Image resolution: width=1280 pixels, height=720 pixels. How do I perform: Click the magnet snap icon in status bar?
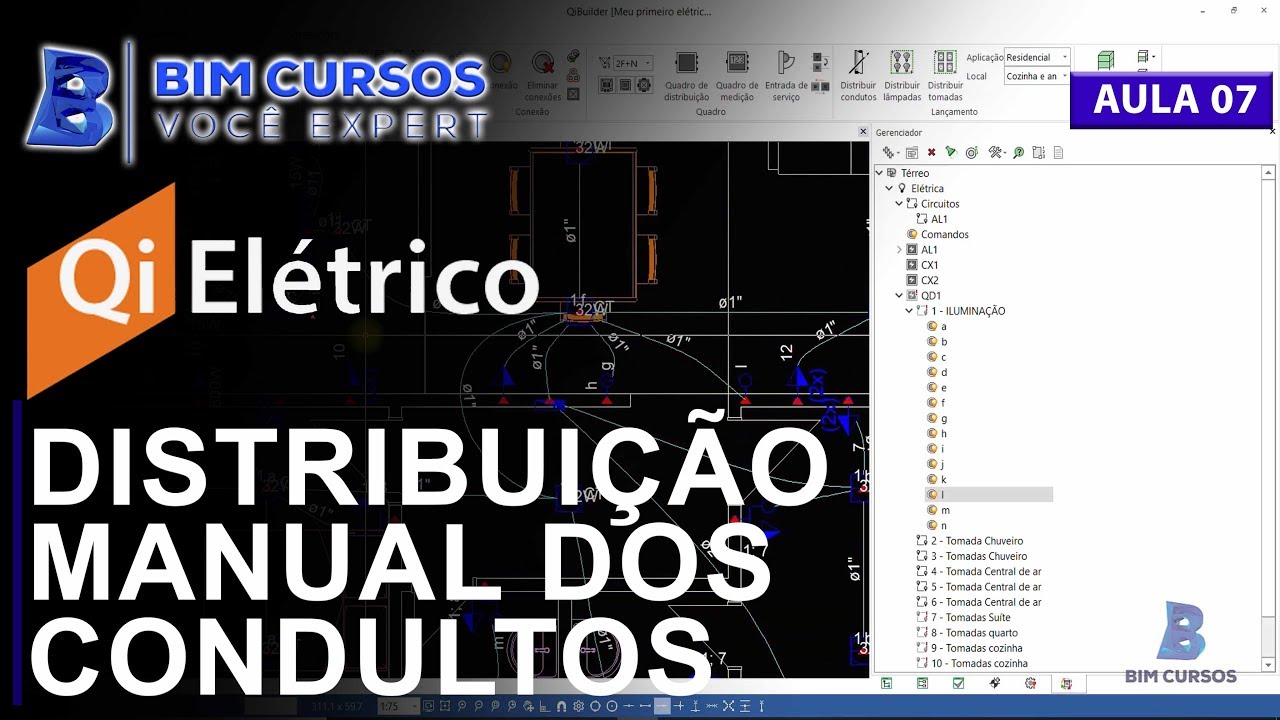point(563,706)
